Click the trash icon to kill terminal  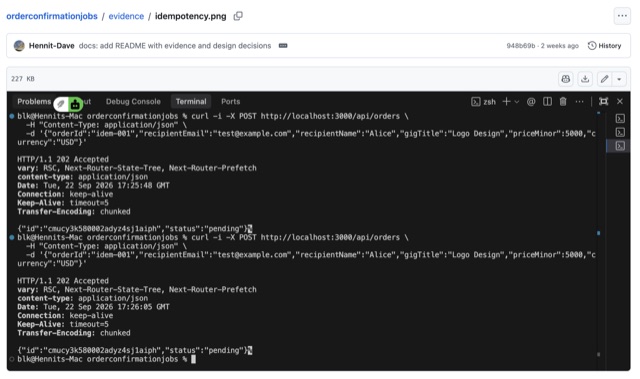pyautogui.click(x=563, y=101)
